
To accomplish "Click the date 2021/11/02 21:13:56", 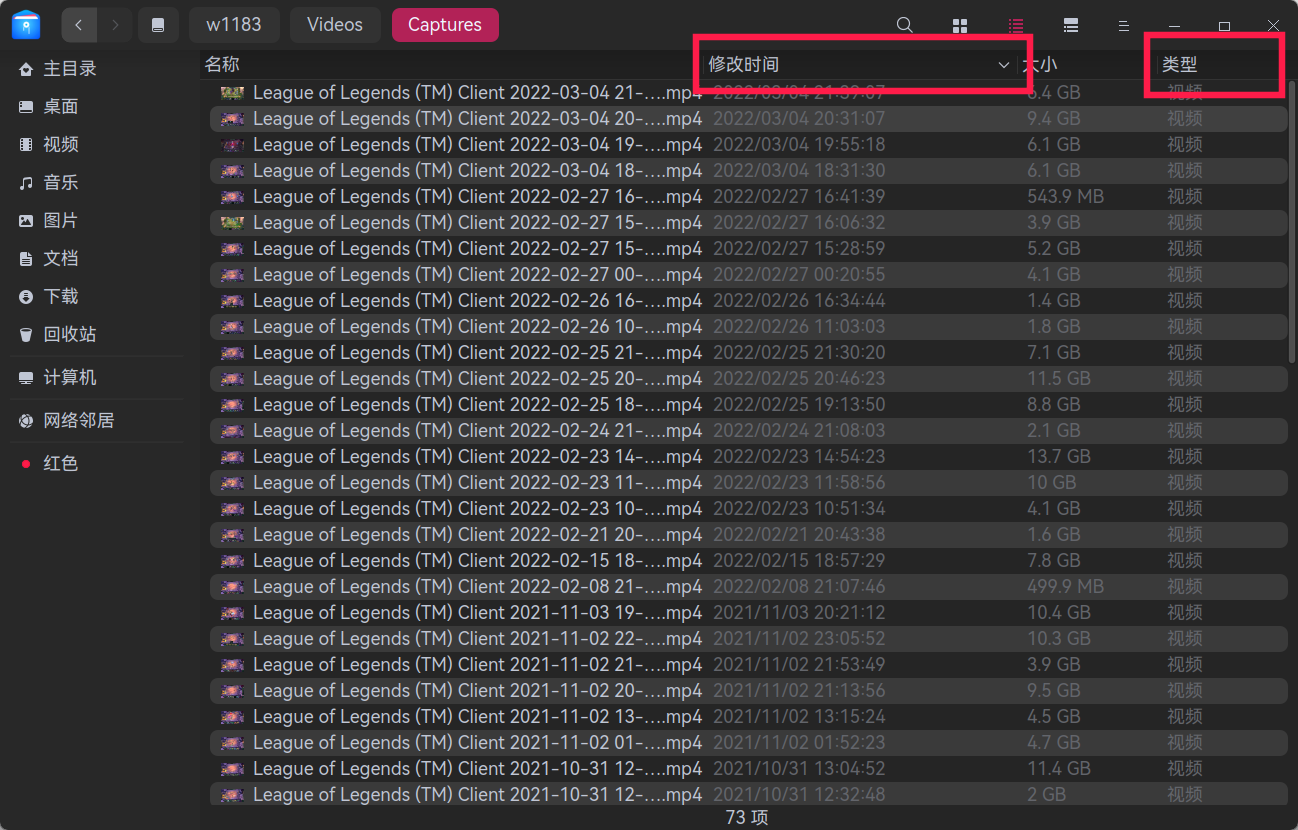I will 799,691.
